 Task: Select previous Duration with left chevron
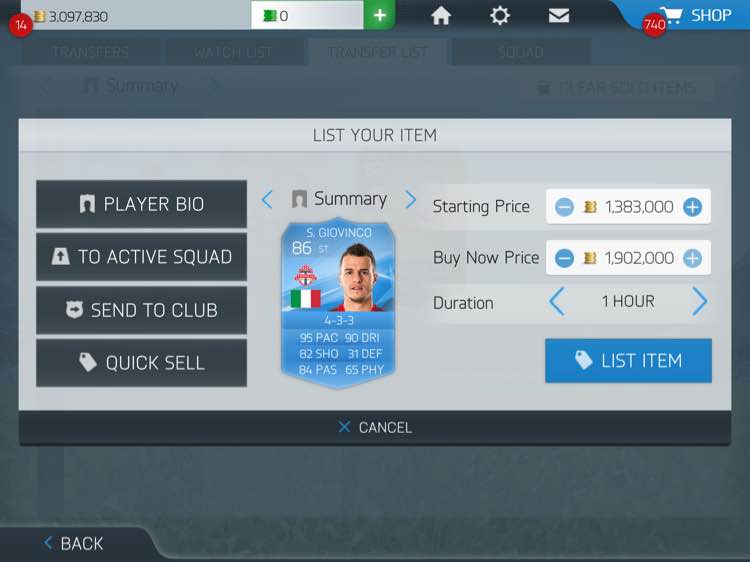[557, 301]
